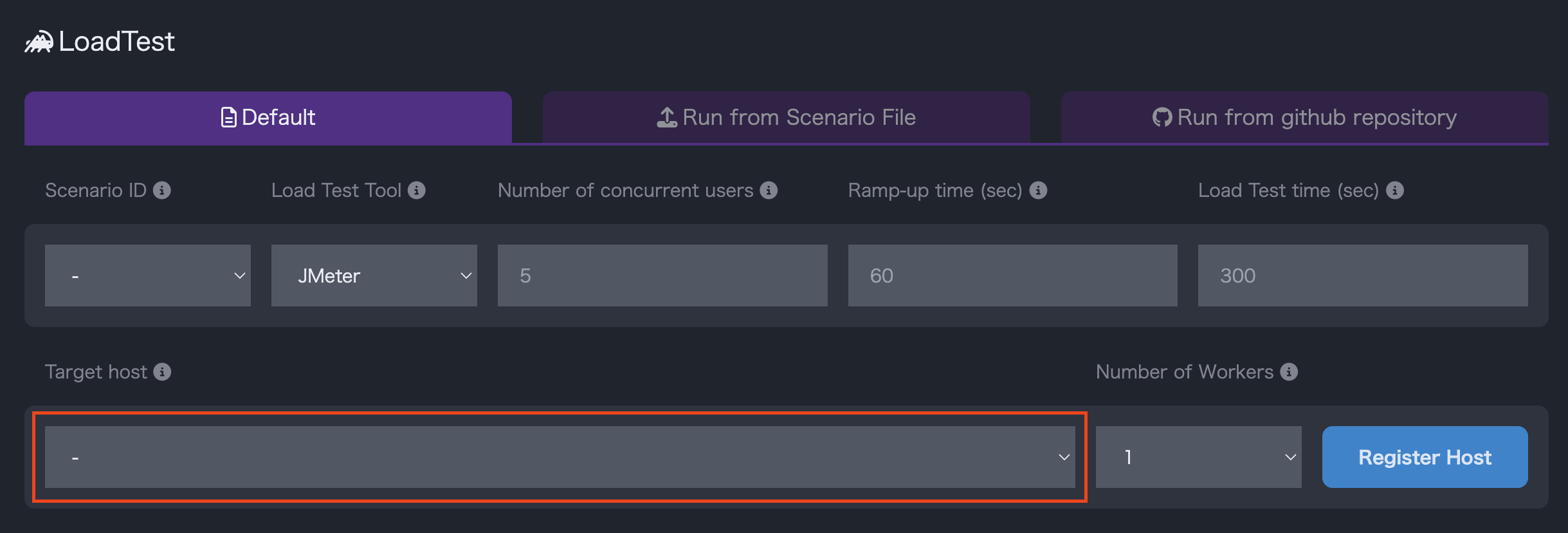
Task: Open info tooltip for concurrent users
Action: [x=769, y=191]
